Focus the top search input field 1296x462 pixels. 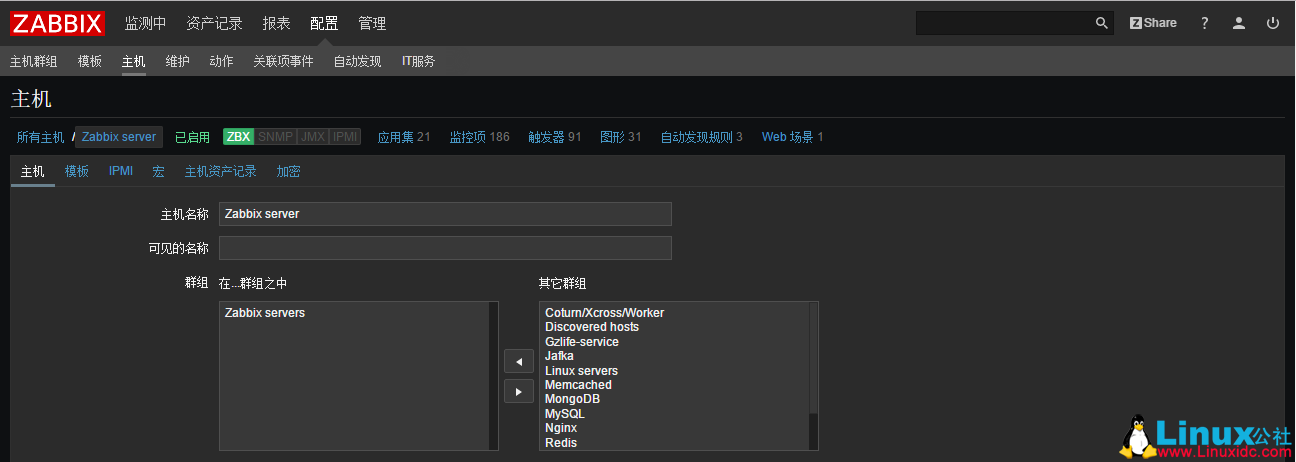[1003, 23]
